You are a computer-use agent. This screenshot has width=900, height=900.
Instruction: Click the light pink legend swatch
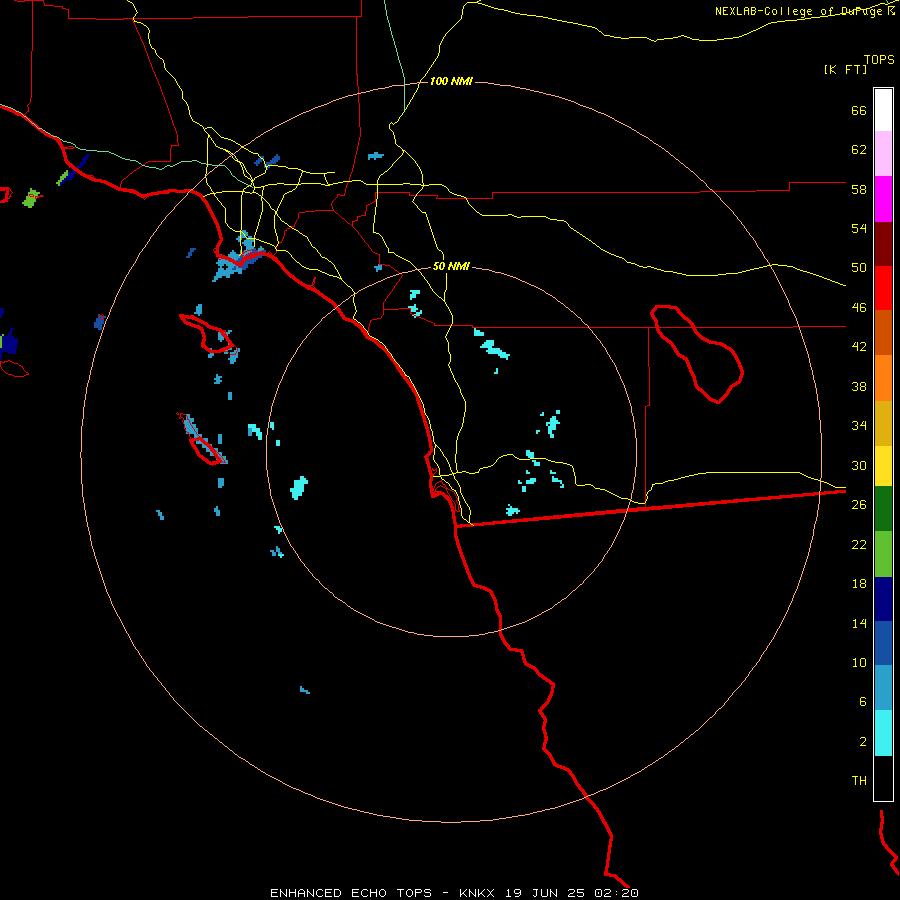(x=883, y=154)
